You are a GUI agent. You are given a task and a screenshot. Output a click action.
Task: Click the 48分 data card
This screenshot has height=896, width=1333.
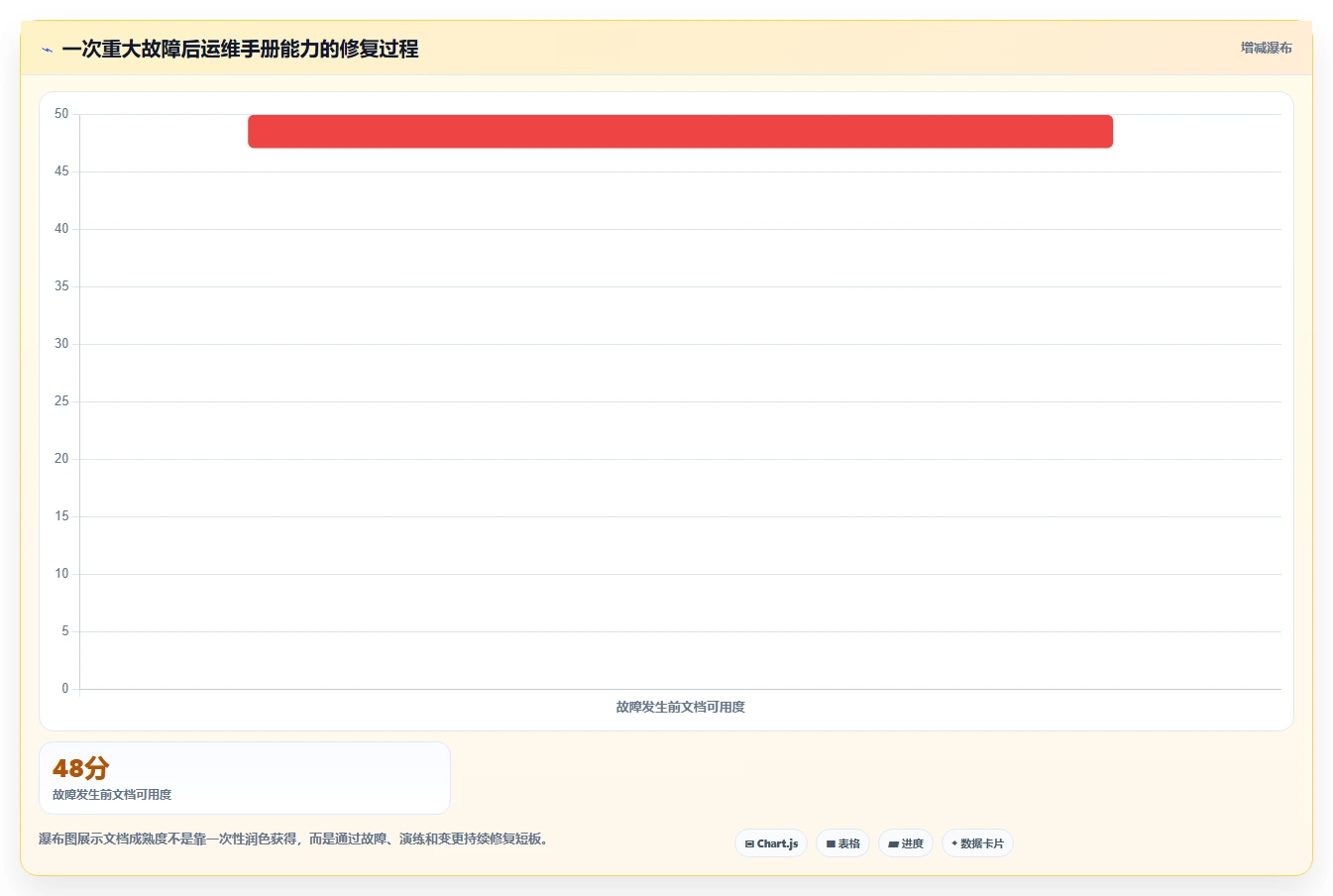click(x=245, y=778)
